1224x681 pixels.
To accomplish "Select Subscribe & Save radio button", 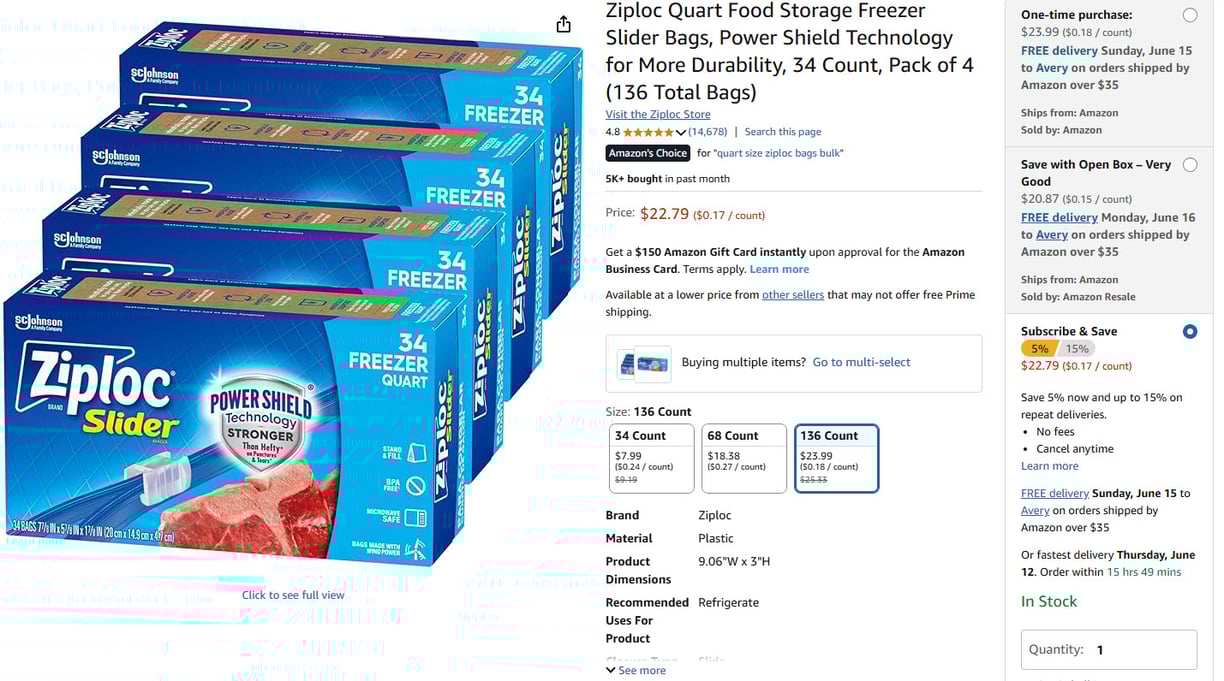I will tap(1189, 331).
